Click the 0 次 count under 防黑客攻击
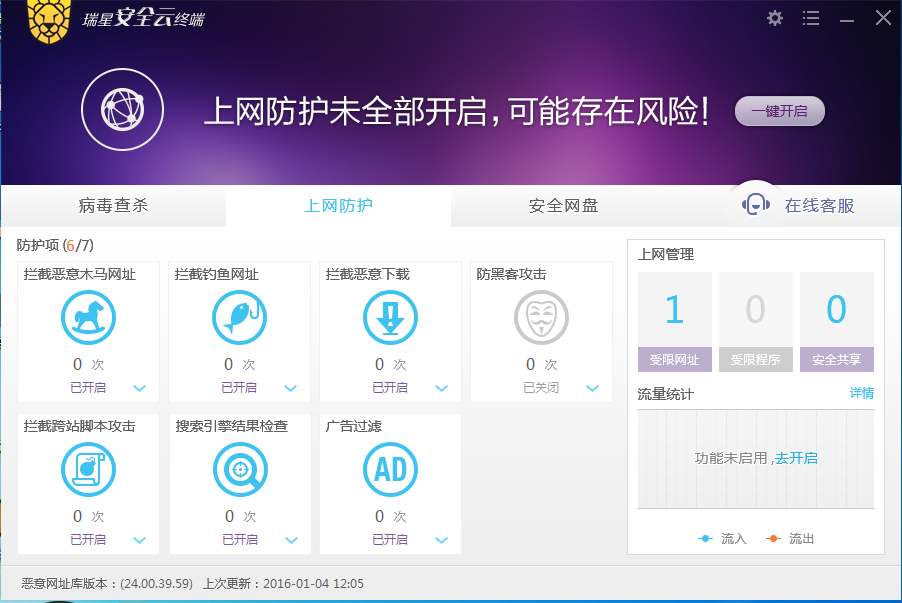Image resolution: width=902 pixels, height=603 pixels. (x=541, y=364)
